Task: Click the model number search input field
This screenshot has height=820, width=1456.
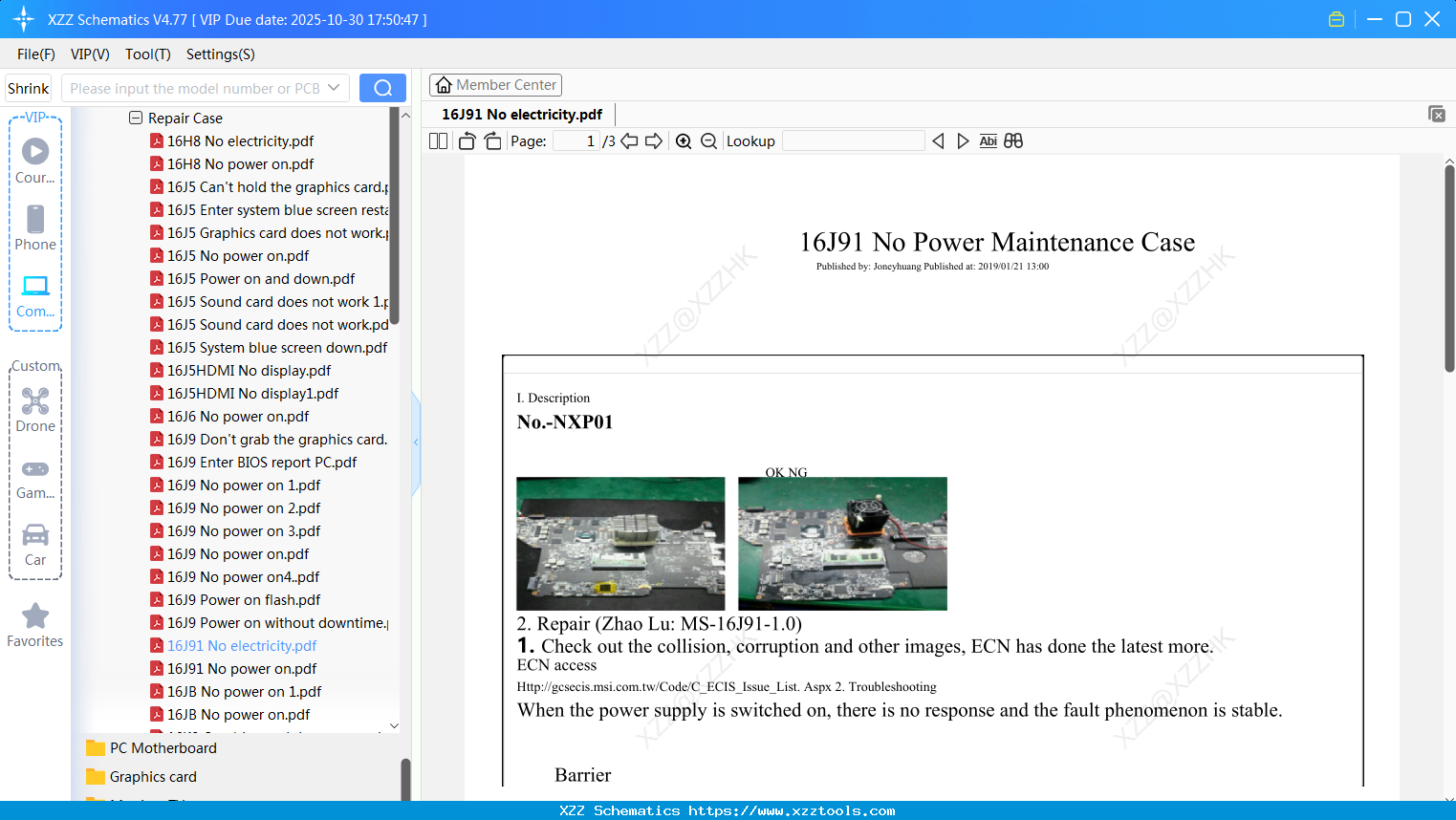Action: [x=195, y=88]
